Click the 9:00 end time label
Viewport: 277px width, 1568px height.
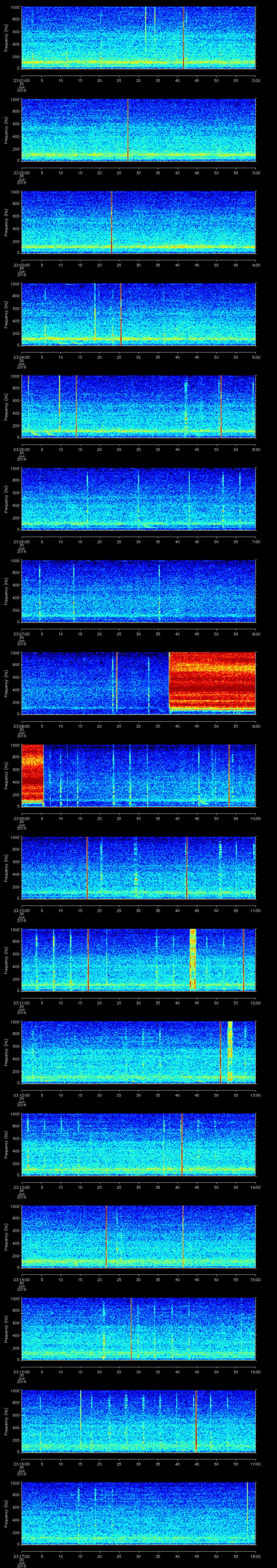[x=256, y=726]
